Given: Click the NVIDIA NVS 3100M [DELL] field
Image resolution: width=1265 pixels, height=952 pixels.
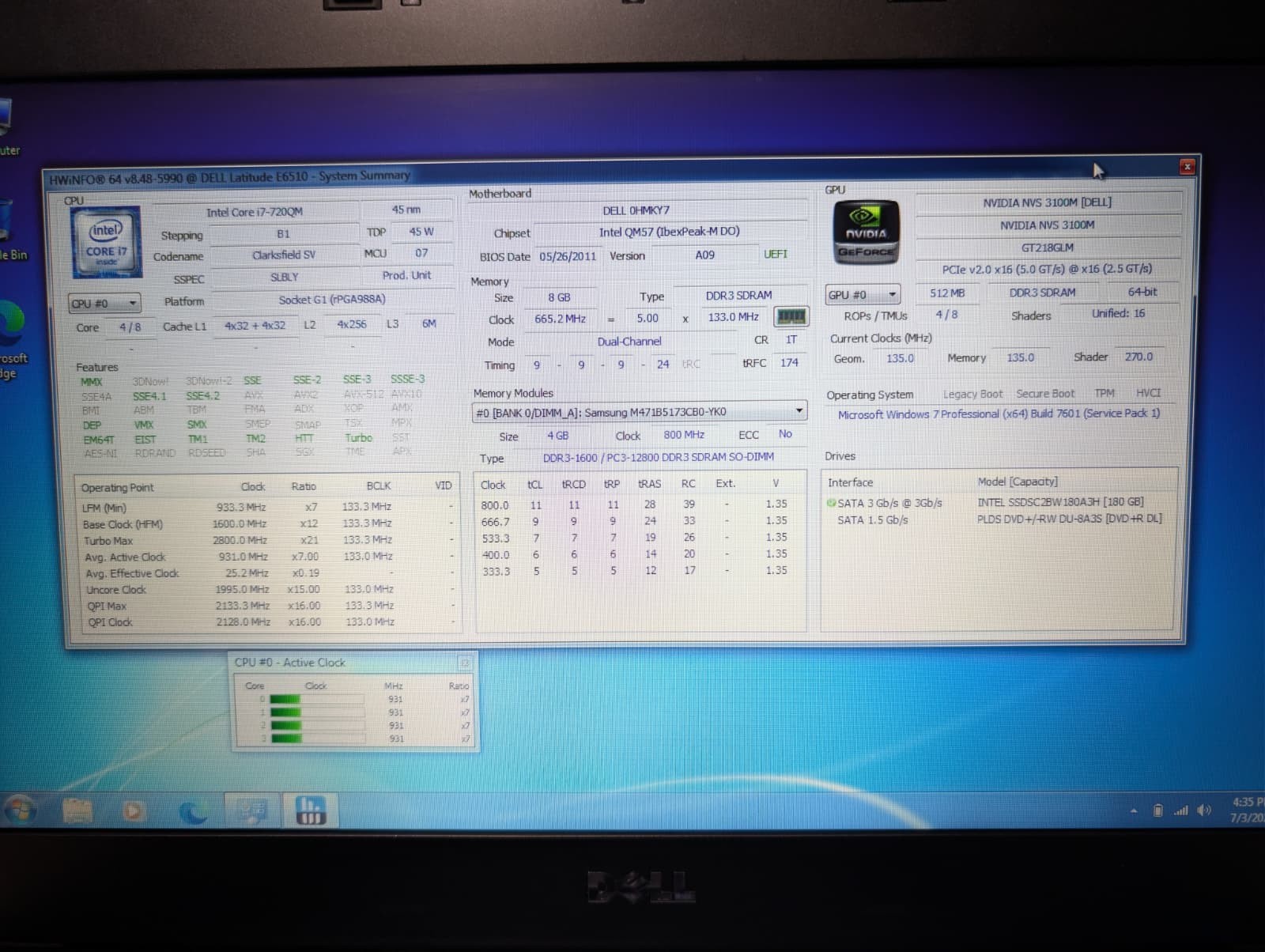Looking at the screenshot, I should [x=1048, y=202].
